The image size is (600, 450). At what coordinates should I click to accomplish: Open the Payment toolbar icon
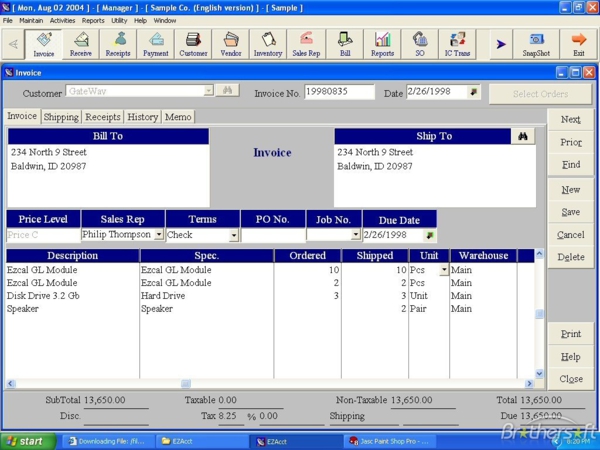[x=156, y=44]
